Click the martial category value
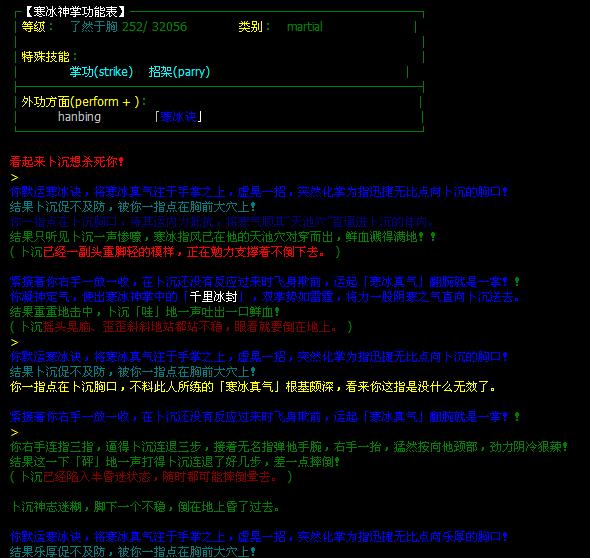 pyautogui.click(x=304, y=27)
